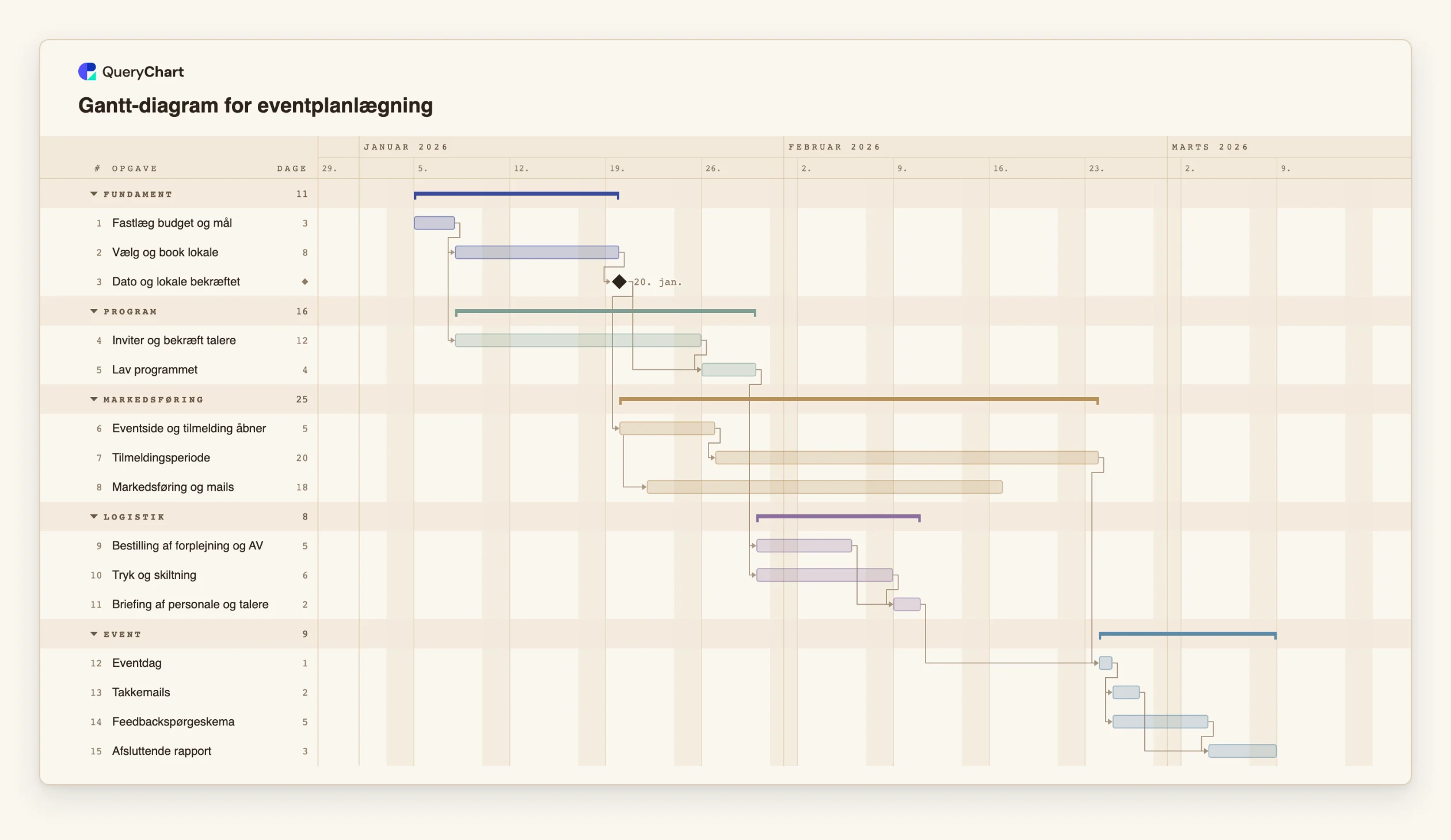Click task name 'Afsluttende rapport'
Viewport: 1451px width, 840px height.
click(x=161, y=751)
